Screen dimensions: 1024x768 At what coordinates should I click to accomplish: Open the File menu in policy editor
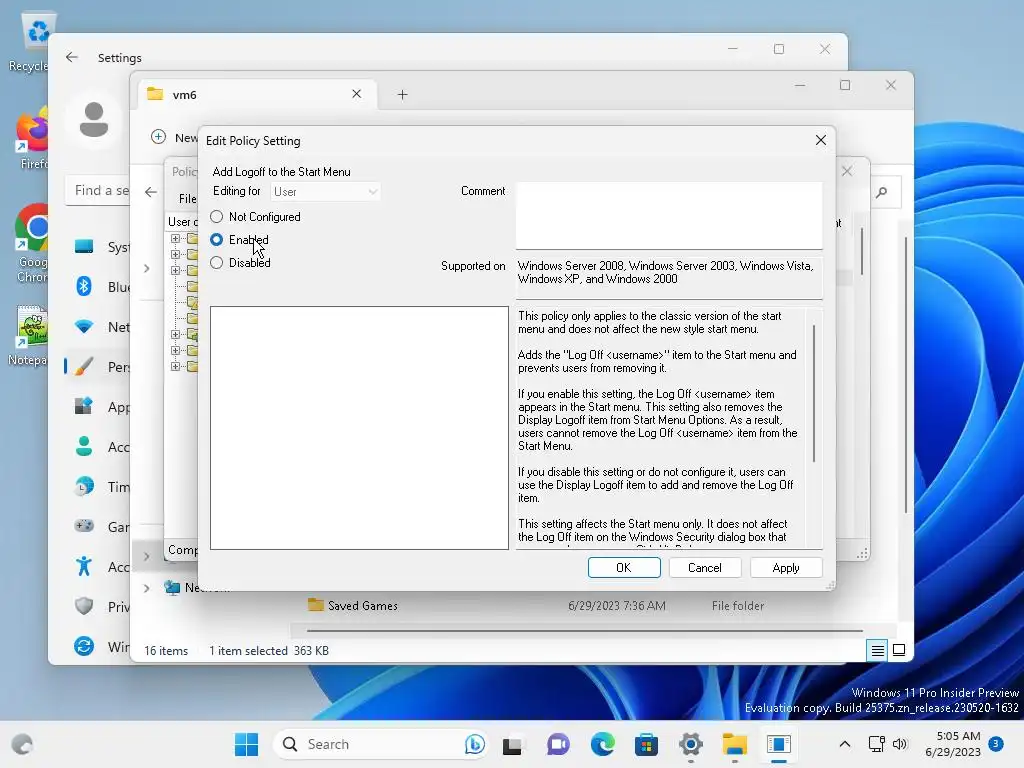[x=187, y=199]
